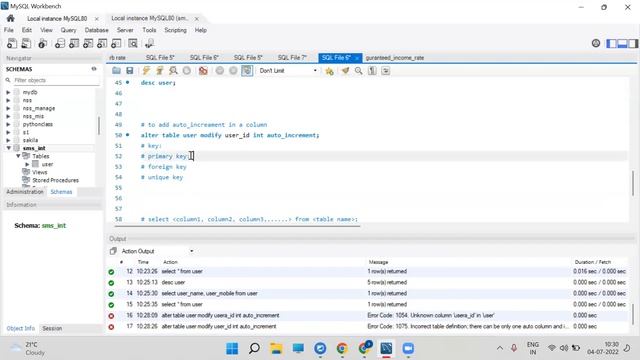Open the Zoom app from the taskbar
The height and width of the screenshot is (360, 640).
coord(408,349)
